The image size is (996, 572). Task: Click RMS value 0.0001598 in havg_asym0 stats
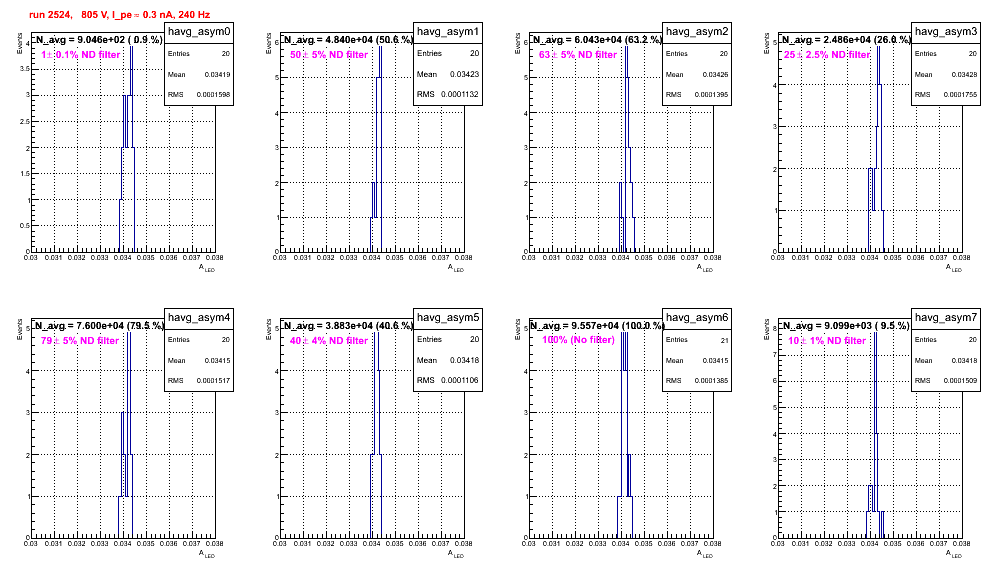(213, 95)
